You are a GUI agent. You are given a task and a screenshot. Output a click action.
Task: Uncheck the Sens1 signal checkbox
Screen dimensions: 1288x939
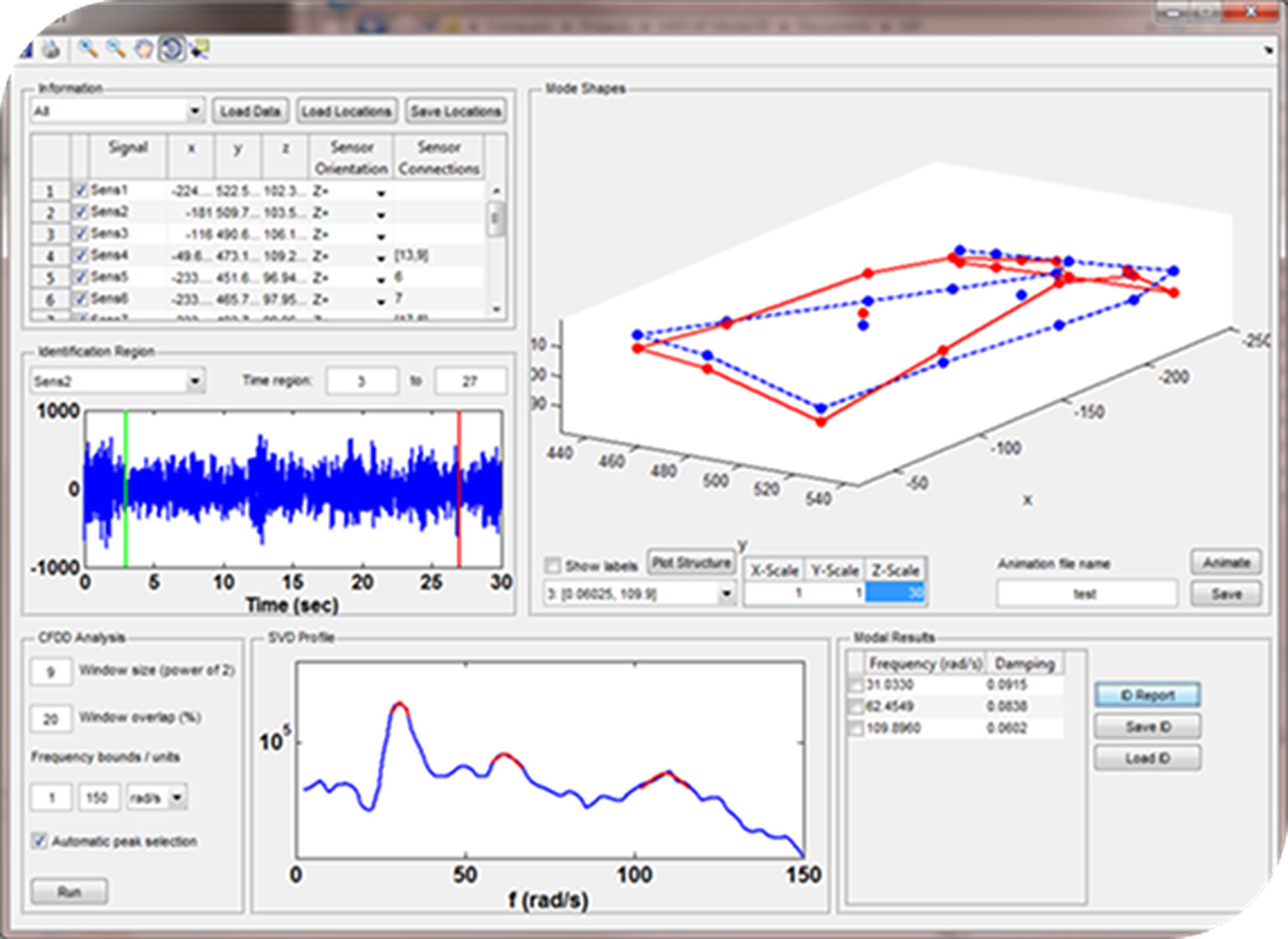point(80,191)
